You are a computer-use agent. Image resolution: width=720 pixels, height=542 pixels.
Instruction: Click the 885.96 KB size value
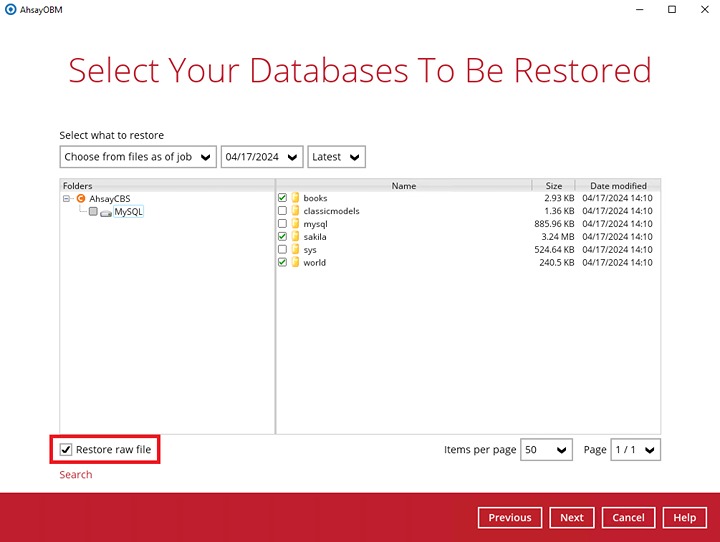tap(554, 224)
